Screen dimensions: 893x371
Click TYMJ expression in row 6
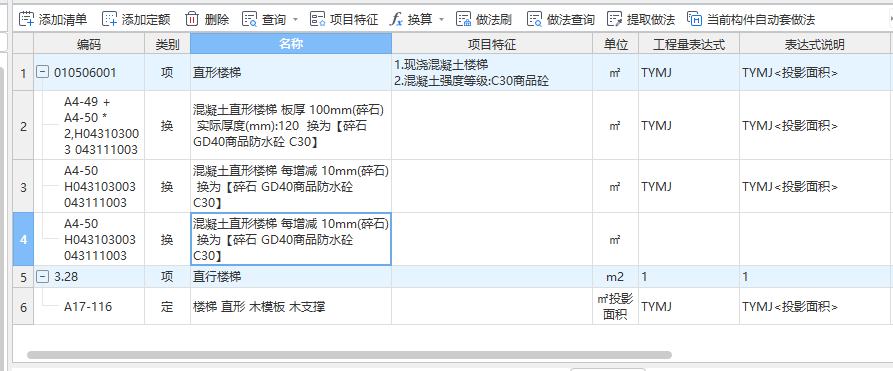(x=689, y=307)
